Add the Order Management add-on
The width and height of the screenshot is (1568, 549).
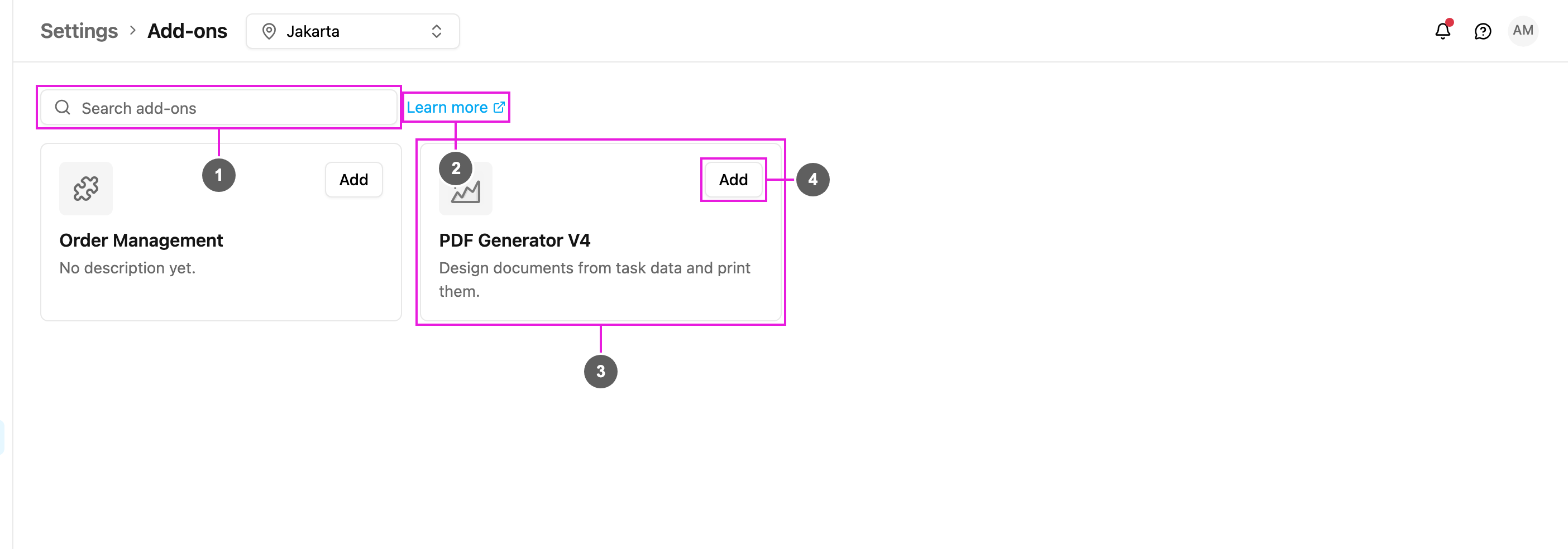[x=353, y=179]
